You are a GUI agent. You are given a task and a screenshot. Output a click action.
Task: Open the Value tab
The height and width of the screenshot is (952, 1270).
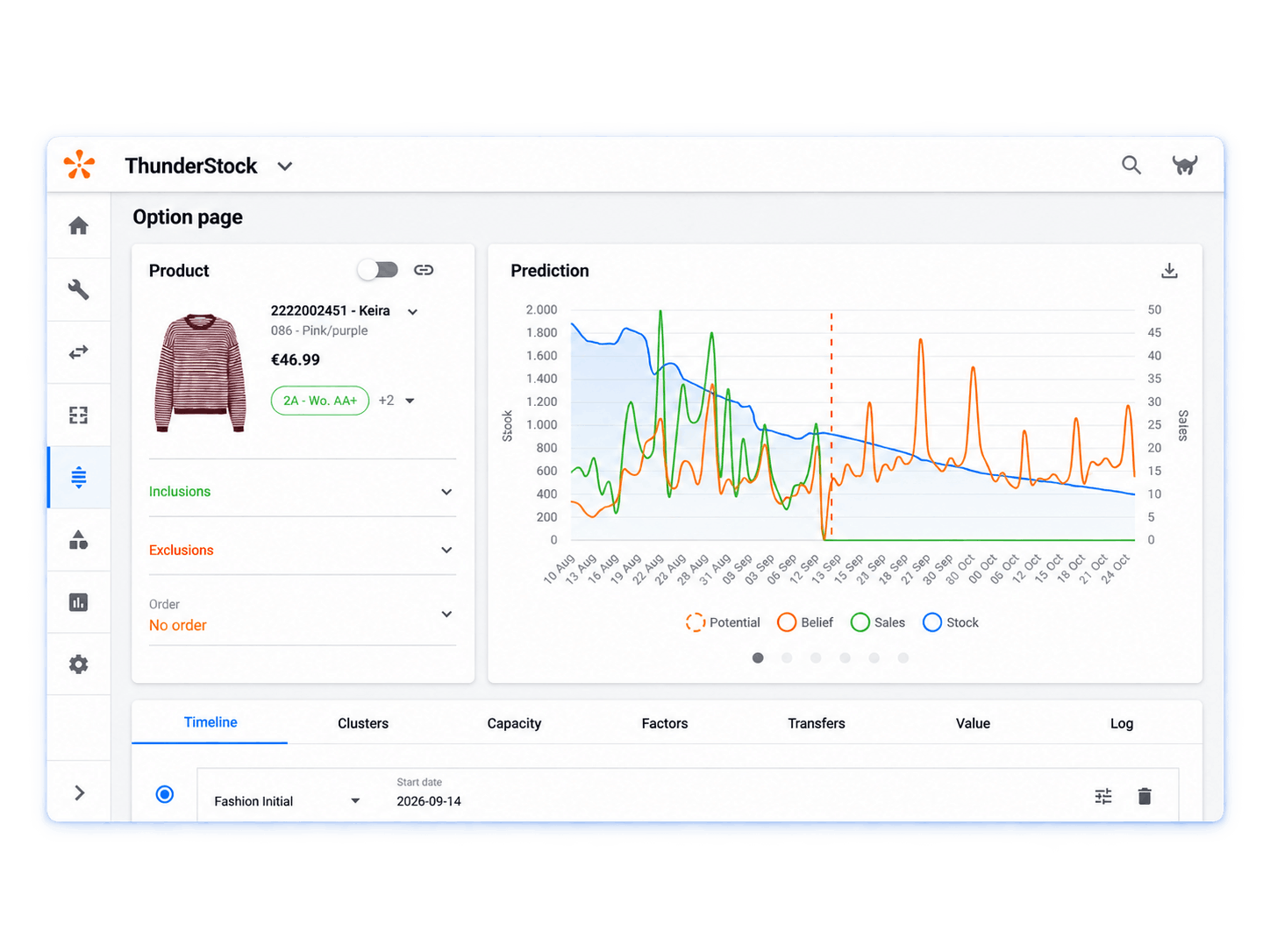(x=973, y=723)
